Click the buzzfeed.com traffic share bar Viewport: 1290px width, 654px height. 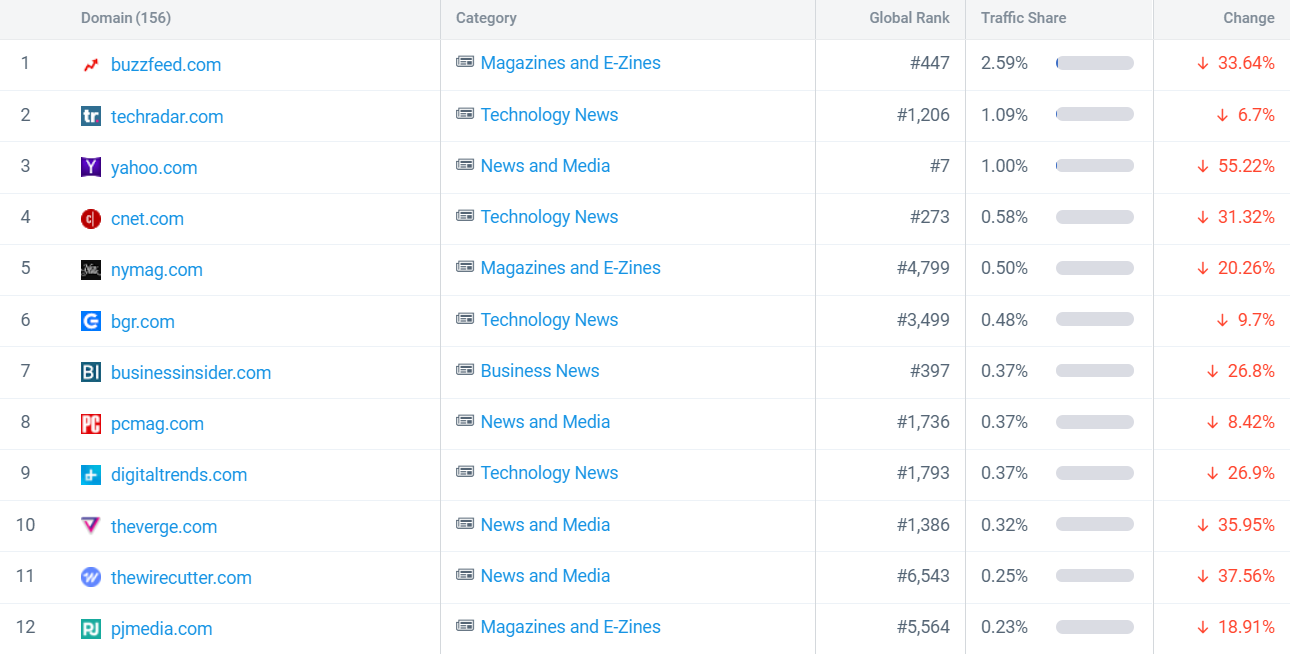[1094, 63]
